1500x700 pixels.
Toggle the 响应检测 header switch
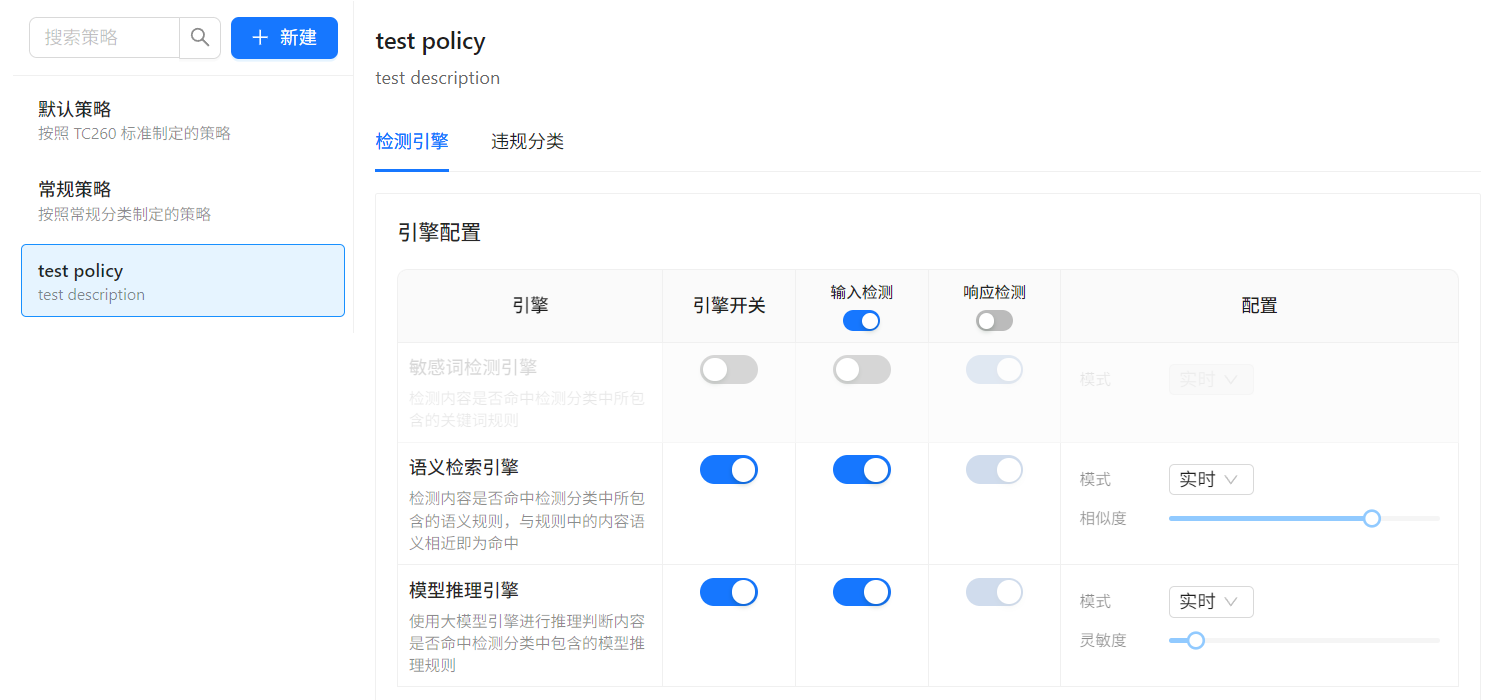(994, 321)
